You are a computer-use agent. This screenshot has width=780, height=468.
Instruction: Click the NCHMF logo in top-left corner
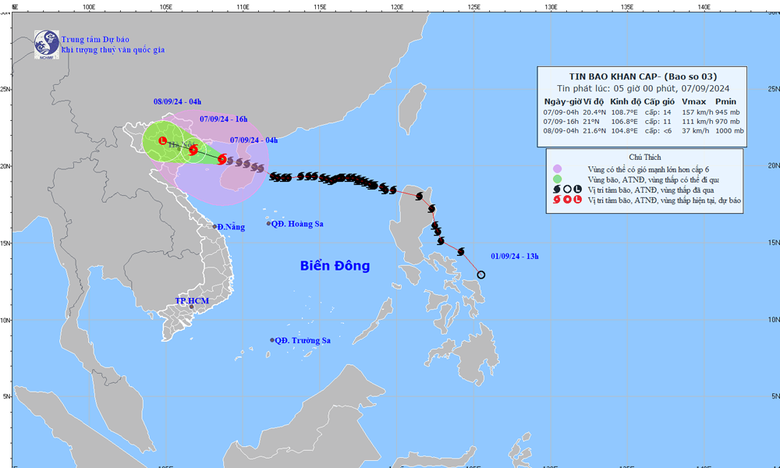pos(46,42)
